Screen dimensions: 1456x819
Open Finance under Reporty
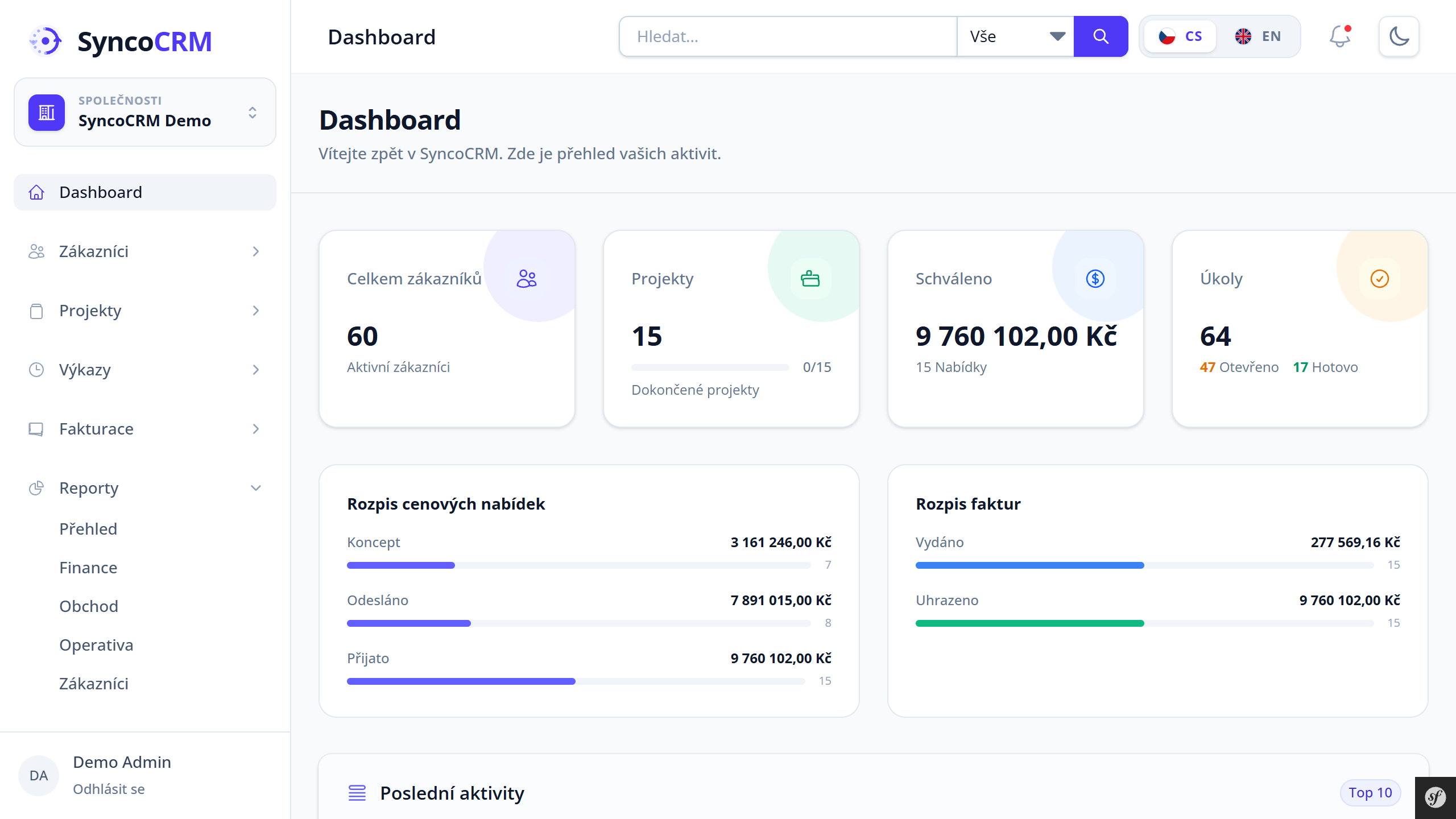tap(88, 568)
